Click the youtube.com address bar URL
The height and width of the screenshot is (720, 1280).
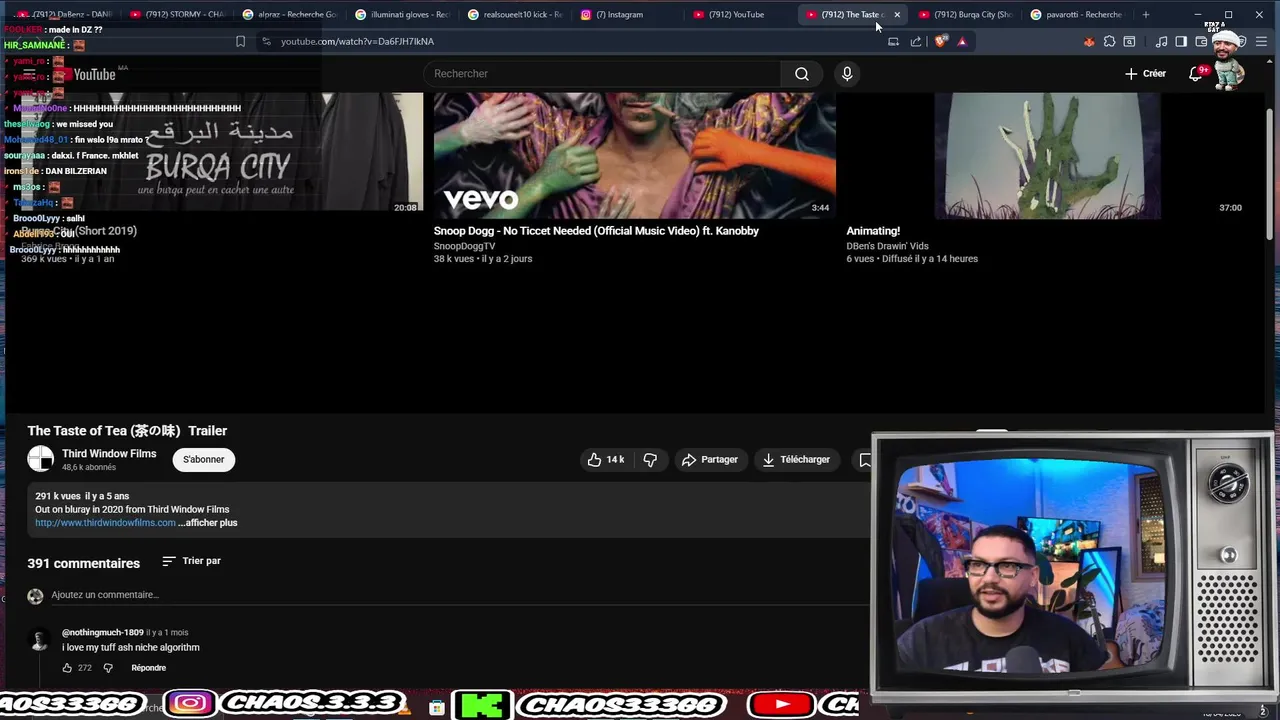click(x=357, y=42)
